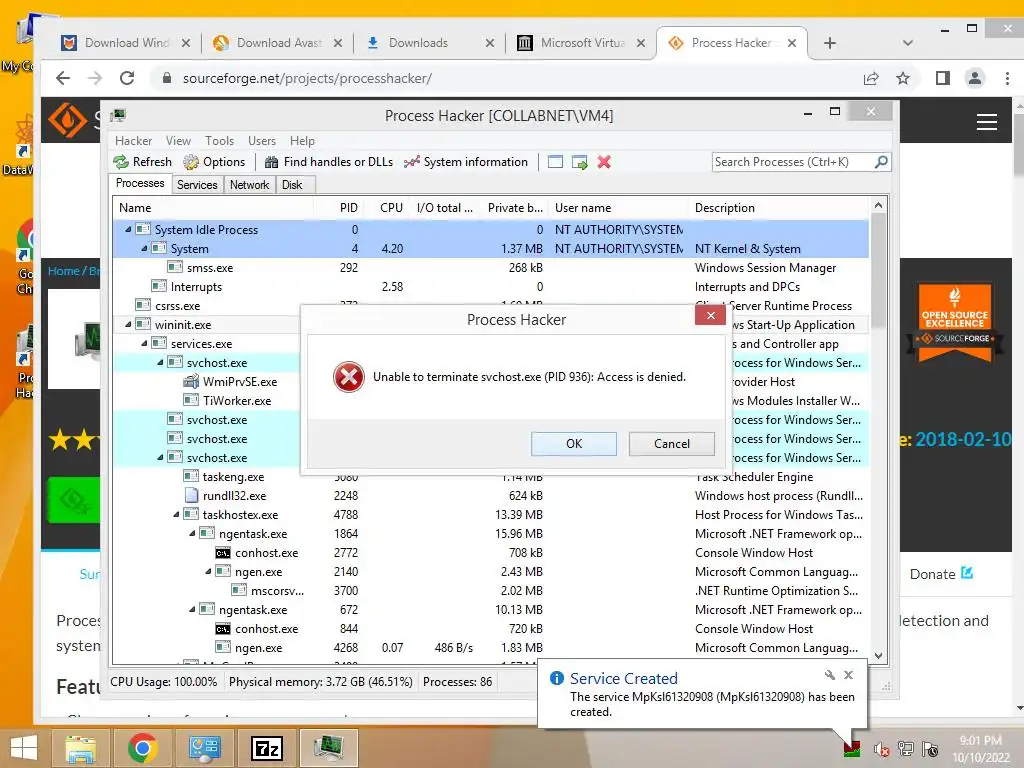Click the red X terminate toolbar icon
Screen dimensions: 1024x768
coord(604,162)
